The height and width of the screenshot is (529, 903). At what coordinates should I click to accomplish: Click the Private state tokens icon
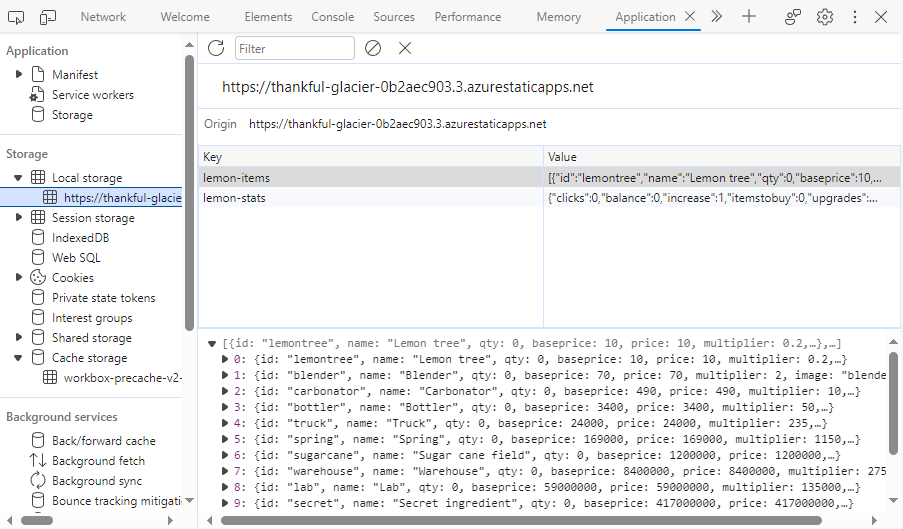coord(38,298)
